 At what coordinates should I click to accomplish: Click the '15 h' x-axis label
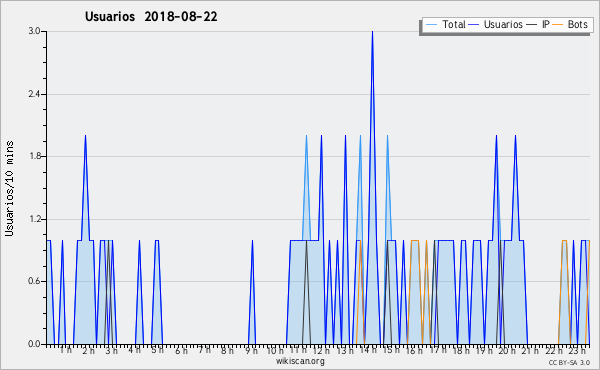pyautogui.click(x=391, y=350)
